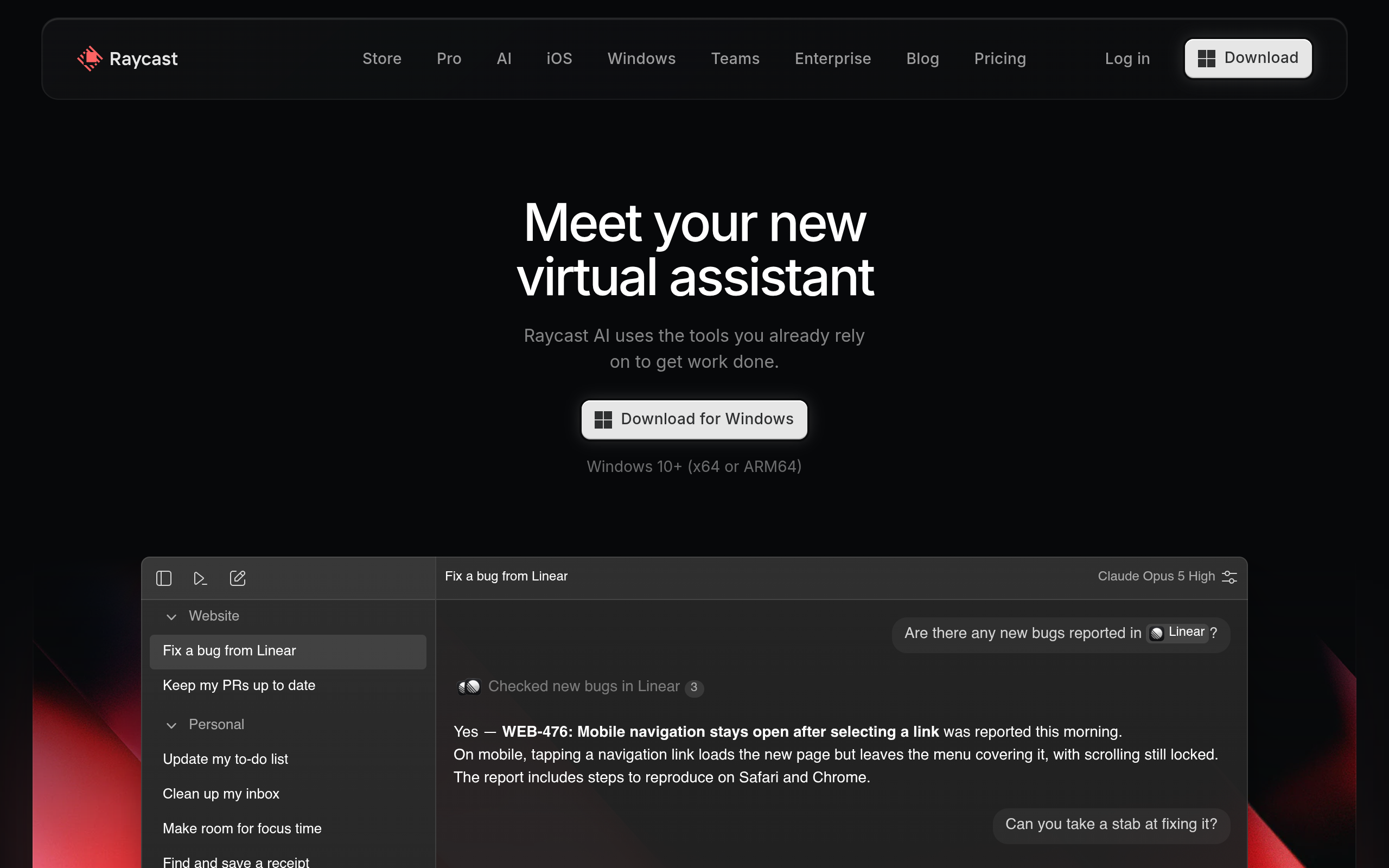This screenshot has width=1389, height=868.
Task: Go to the Pricing page
Action: tap(1000, 59)
